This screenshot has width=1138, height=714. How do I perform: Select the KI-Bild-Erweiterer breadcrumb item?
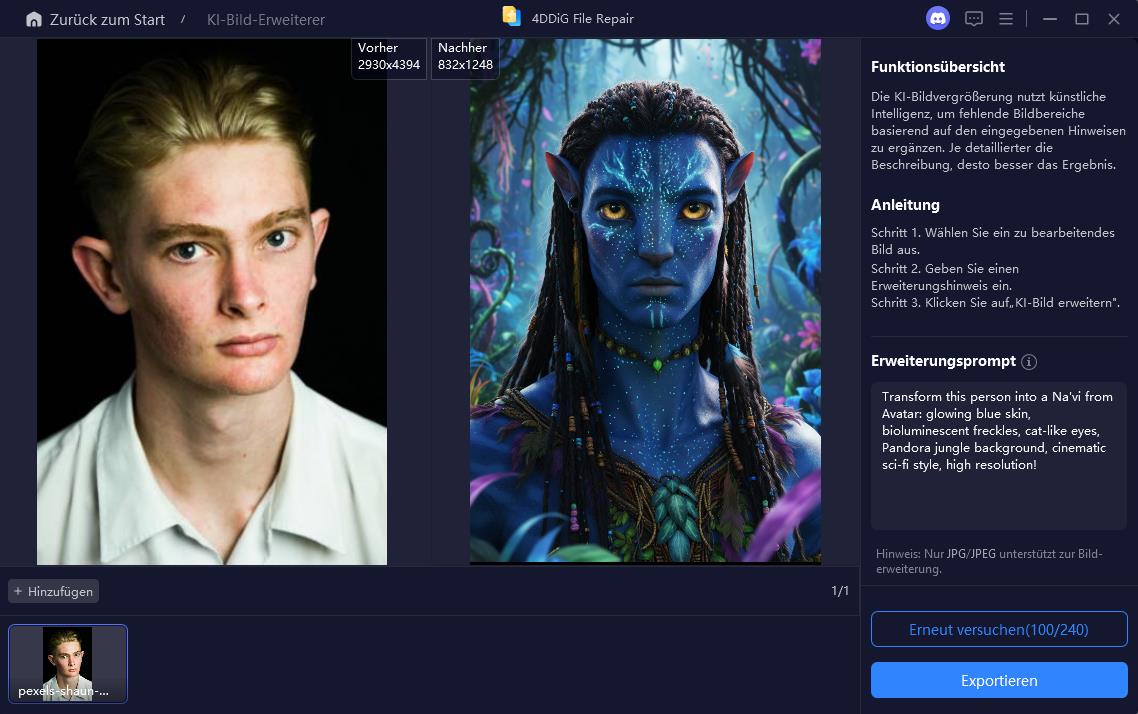pos(265,19)
